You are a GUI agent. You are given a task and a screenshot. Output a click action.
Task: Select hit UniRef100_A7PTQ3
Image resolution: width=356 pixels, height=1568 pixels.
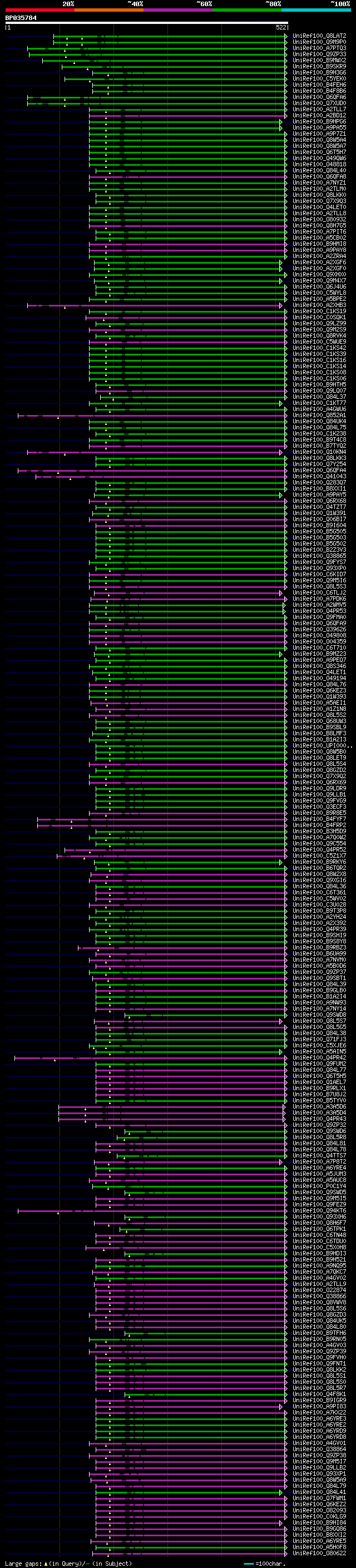point(319,48)
